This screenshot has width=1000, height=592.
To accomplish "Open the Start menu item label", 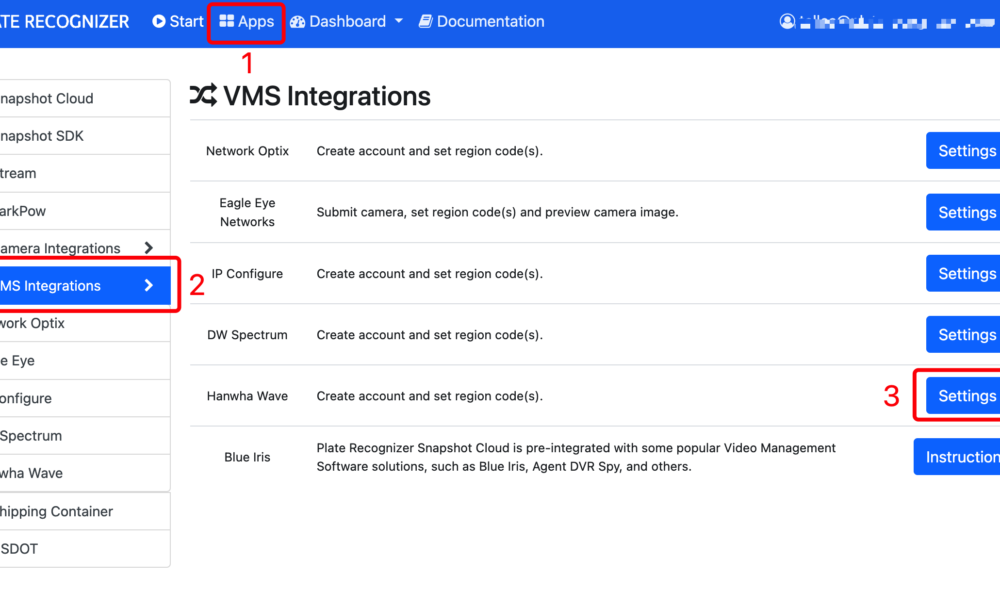I will pyautogui.click(x=186, y=21).
